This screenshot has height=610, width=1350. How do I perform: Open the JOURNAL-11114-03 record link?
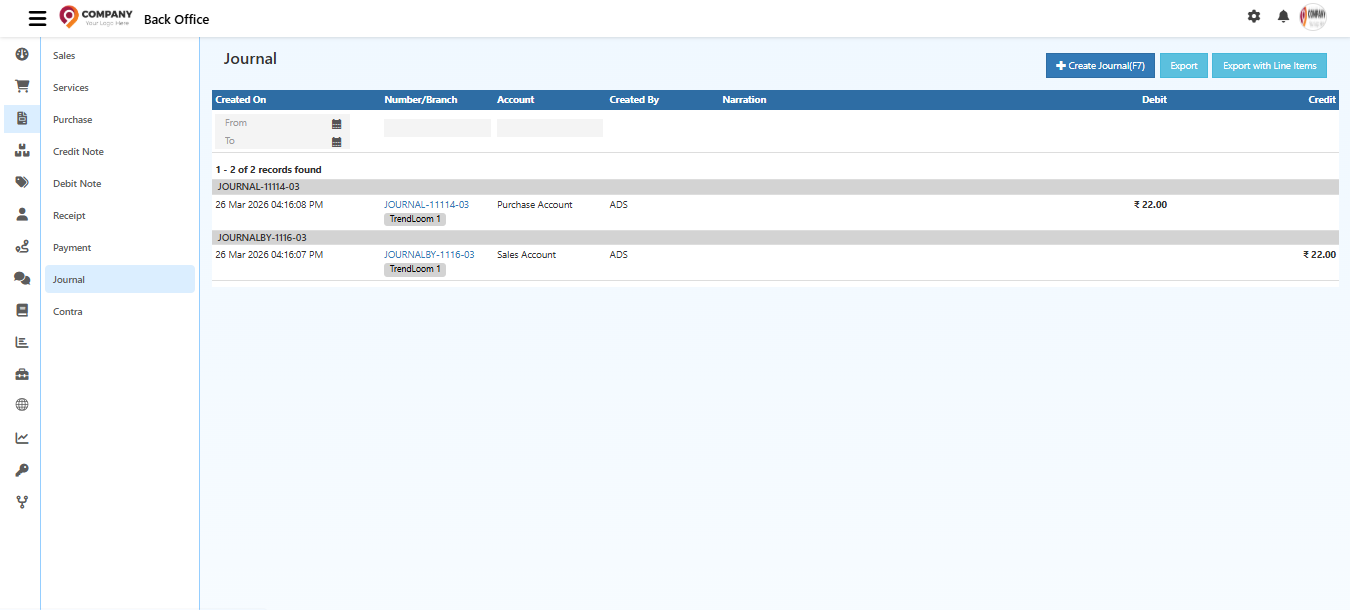click(x=426, y=204)
